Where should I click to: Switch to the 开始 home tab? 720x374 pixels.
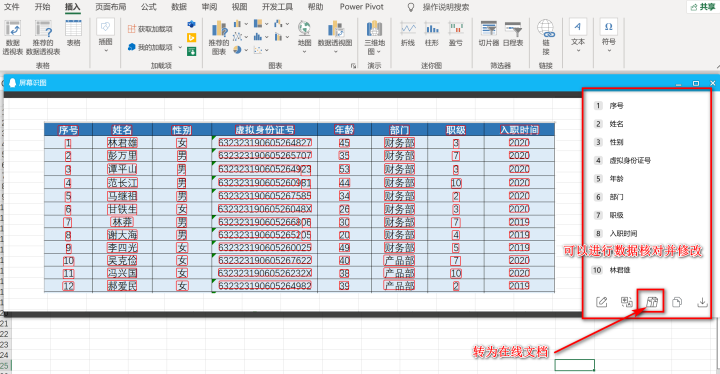[x=42, y=7]
